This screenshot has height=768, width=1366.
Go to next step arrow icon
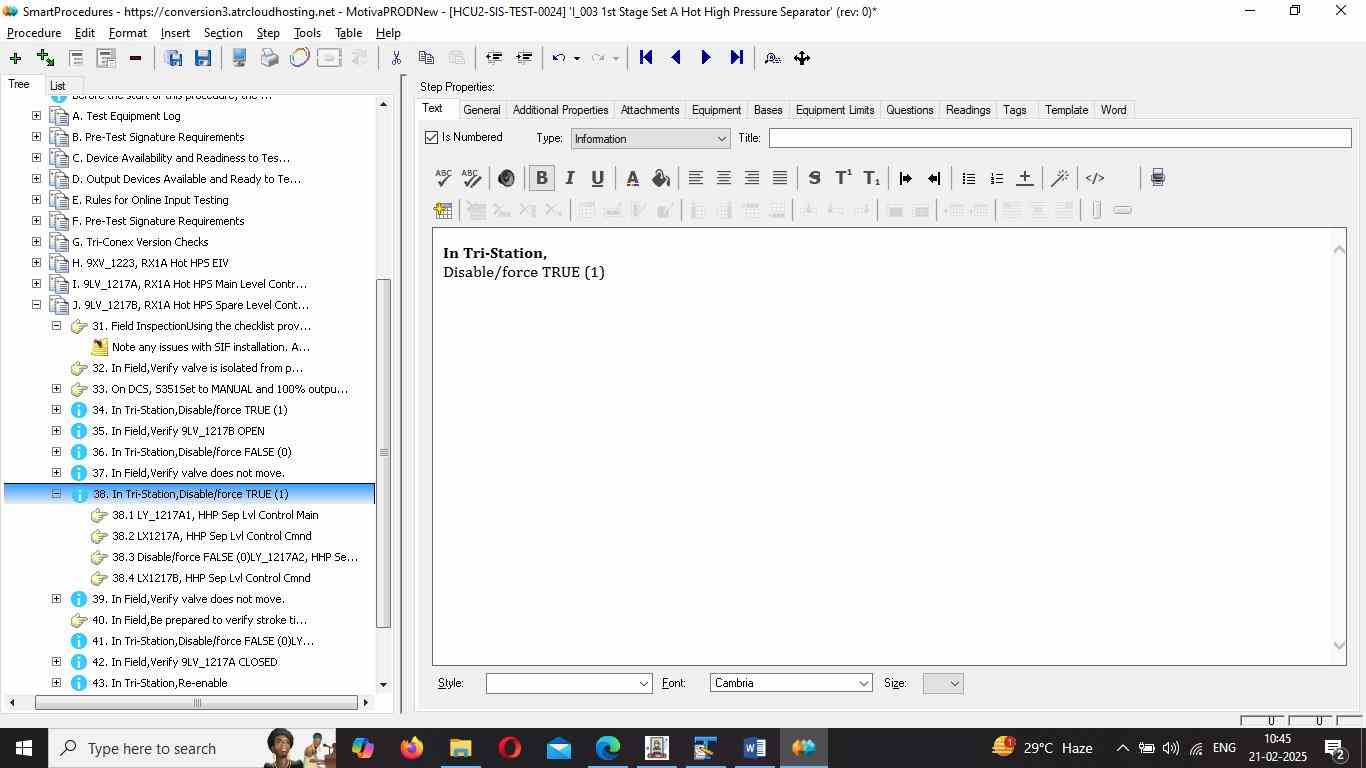click(x=706, y=58)
